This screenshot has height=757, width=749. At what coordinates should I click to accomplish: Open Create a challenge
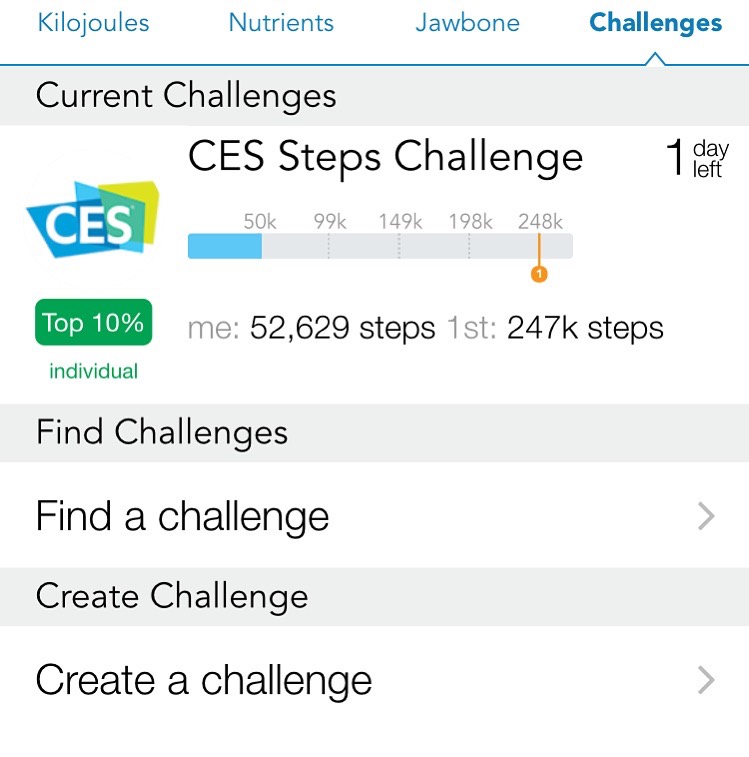pyautogui.click(x=374, y=680)
